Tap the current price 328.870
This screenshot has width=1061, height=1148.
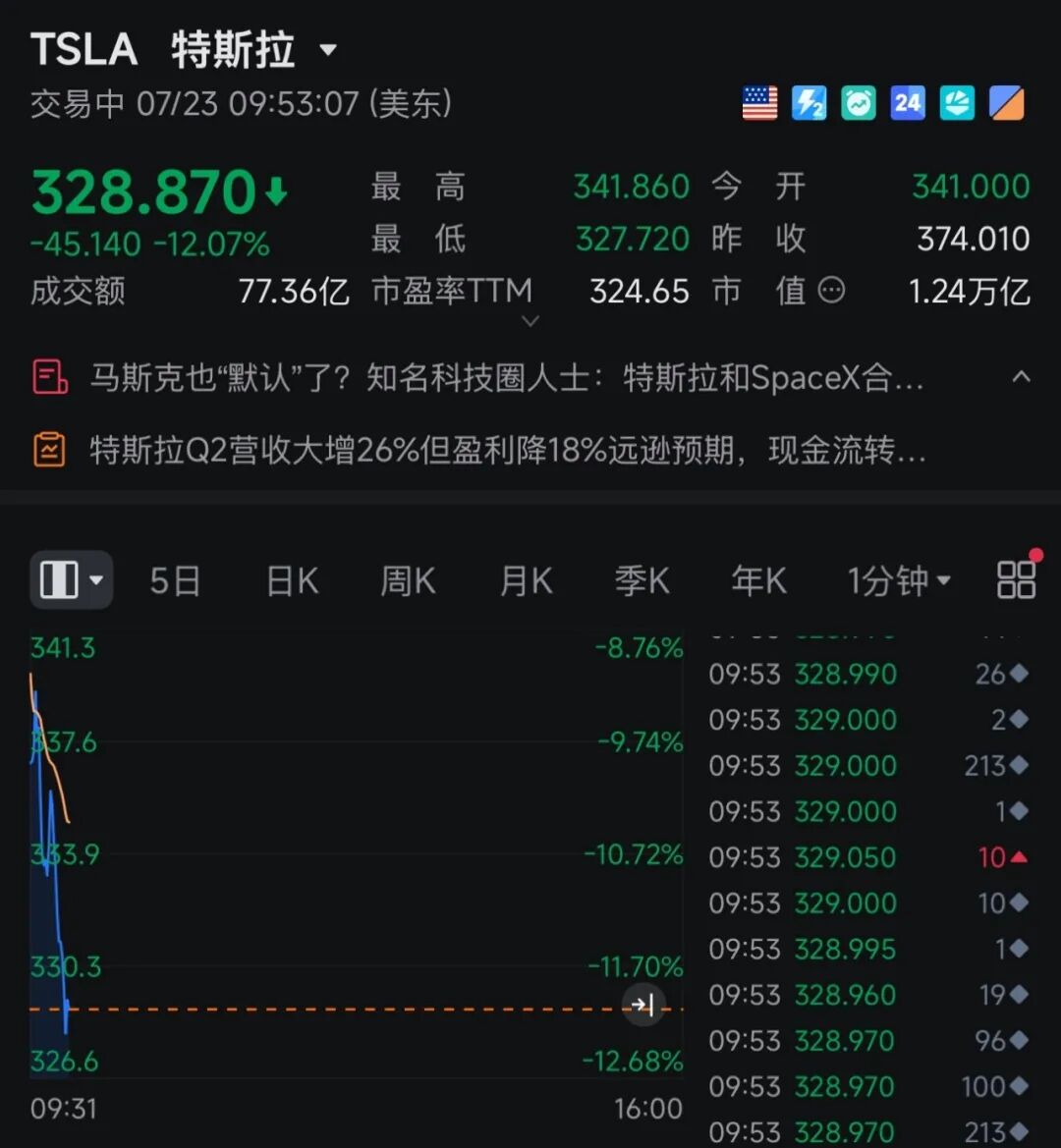(x=143, y=191)
